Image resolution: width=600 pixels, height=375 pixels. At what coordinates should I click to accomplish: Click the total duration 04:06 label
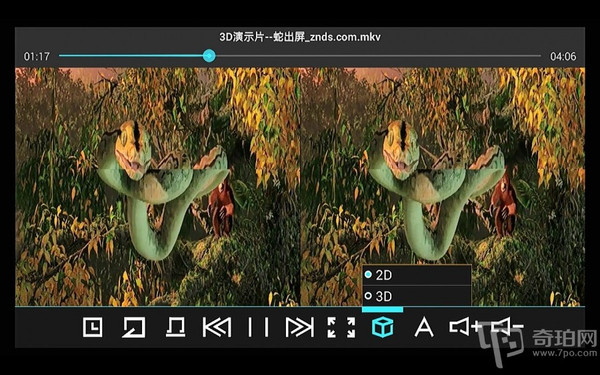(563, 57)
